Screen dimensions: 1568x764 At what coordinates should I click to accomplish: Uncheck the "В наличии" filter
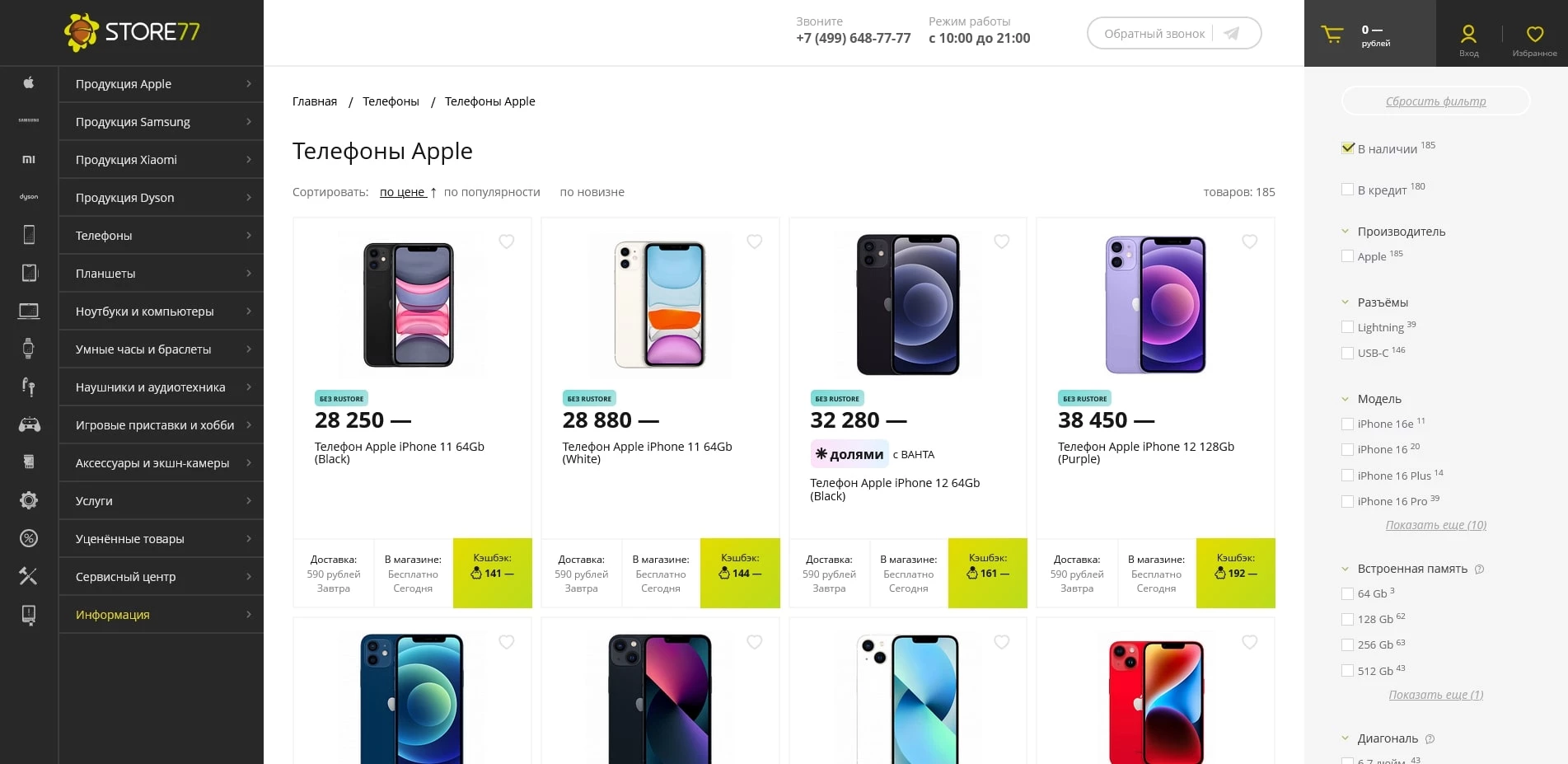click(x=1348, y=148)
